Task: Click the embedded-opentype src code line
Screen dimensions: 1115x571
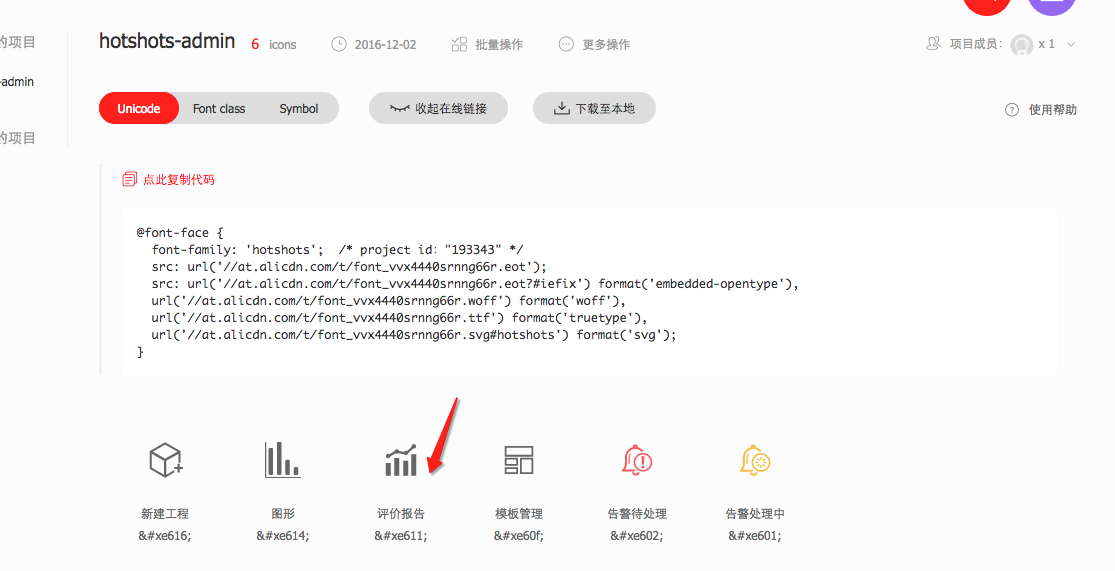Action: (x=475, y=284)
